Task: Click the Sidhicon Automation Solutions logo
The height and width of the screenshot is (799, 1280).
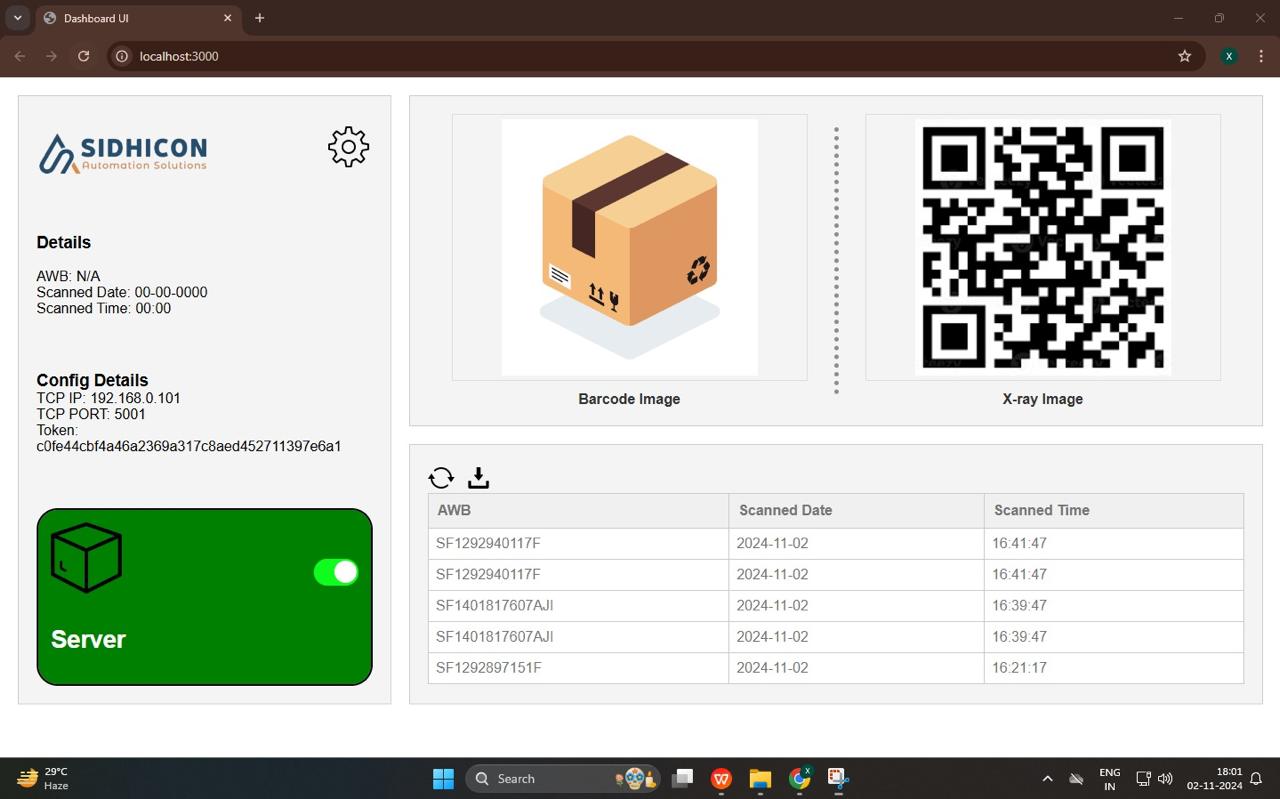Action: point(123,154)
